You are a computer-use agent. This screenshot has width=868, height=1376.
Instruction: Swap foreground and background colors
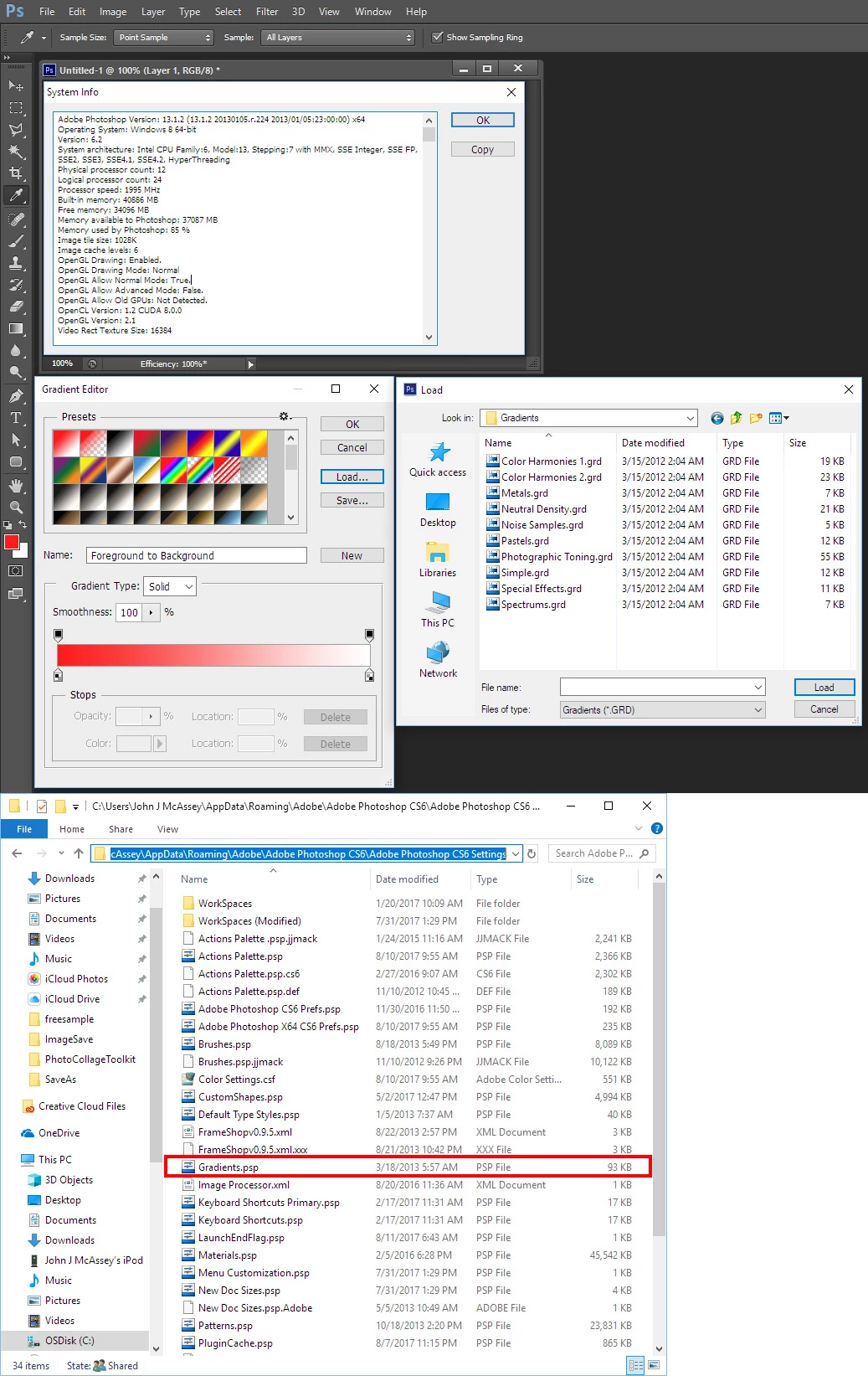23,525
